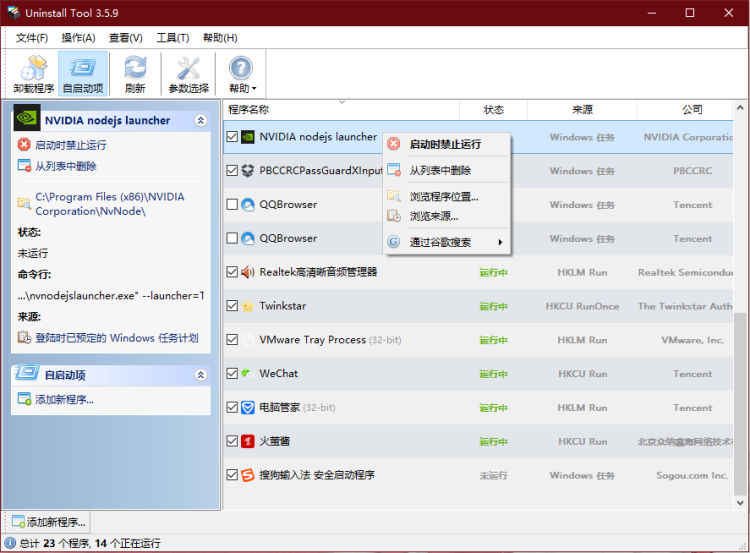Click the NVIDIA logo in the left panel header
Image resolution: width=750 pixels, height=553 pixels.
click(27, 118)
